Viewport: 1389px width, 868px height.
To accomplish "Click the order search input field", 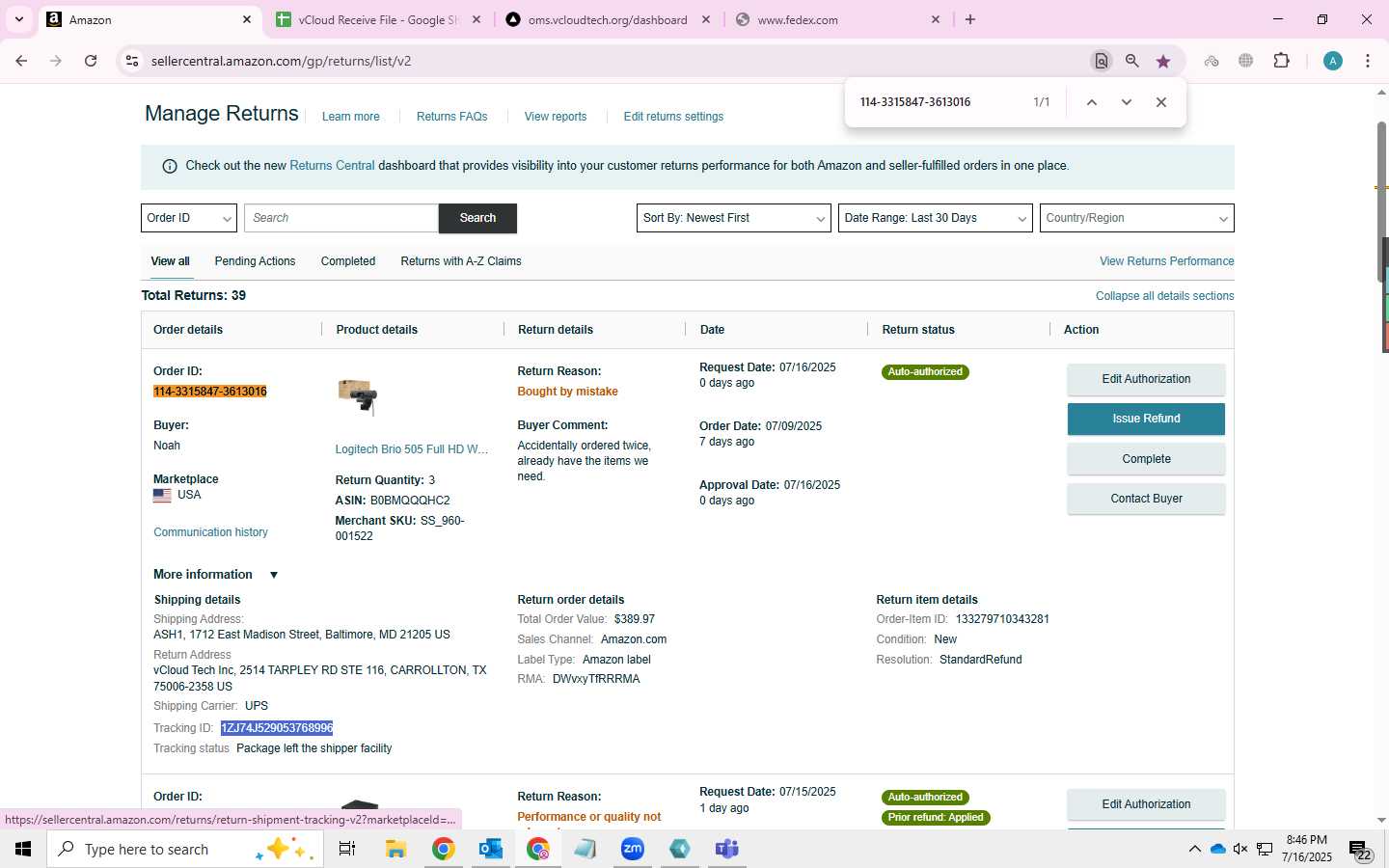I will (x=341, y=218).
